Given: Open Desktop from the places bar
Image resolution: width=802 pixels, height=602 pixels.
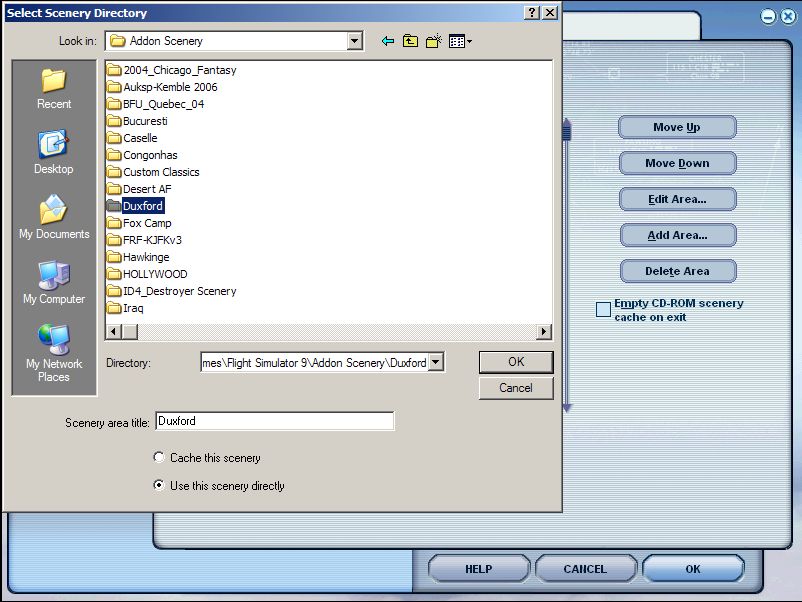Looking at the screenshot, I should coord(54,153).
